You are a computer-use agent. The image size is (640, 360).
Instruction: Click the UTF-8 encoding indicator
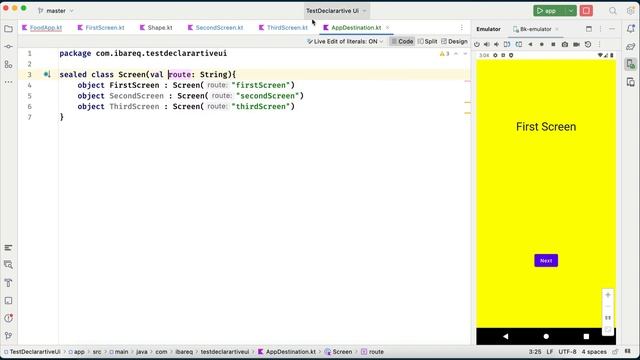tap(567, 351)
